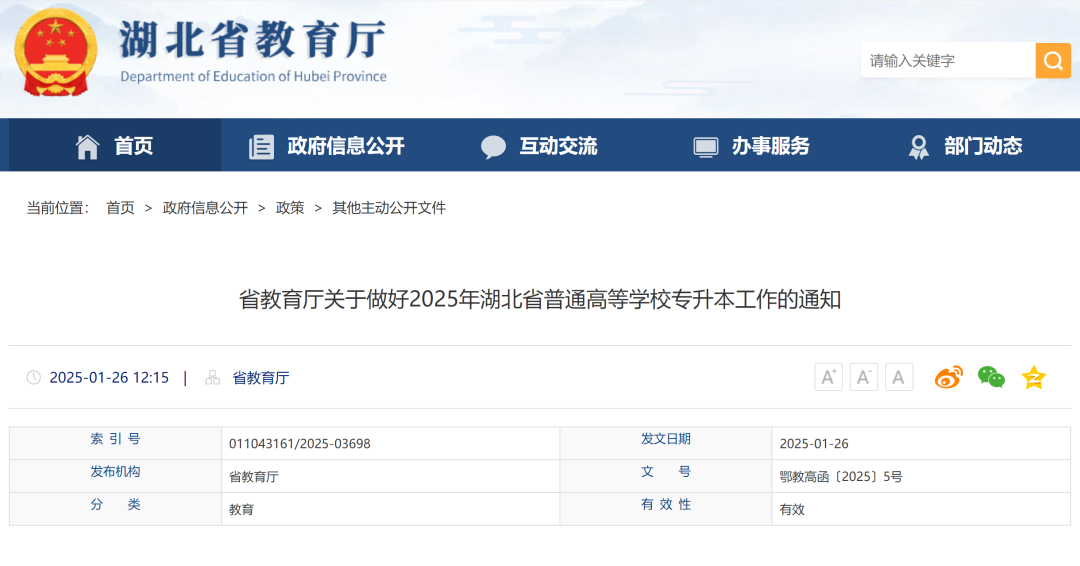This screenshot has width=1080, height=566.
Task: Share the article to WeChat
Action: [x=991, y=377]
